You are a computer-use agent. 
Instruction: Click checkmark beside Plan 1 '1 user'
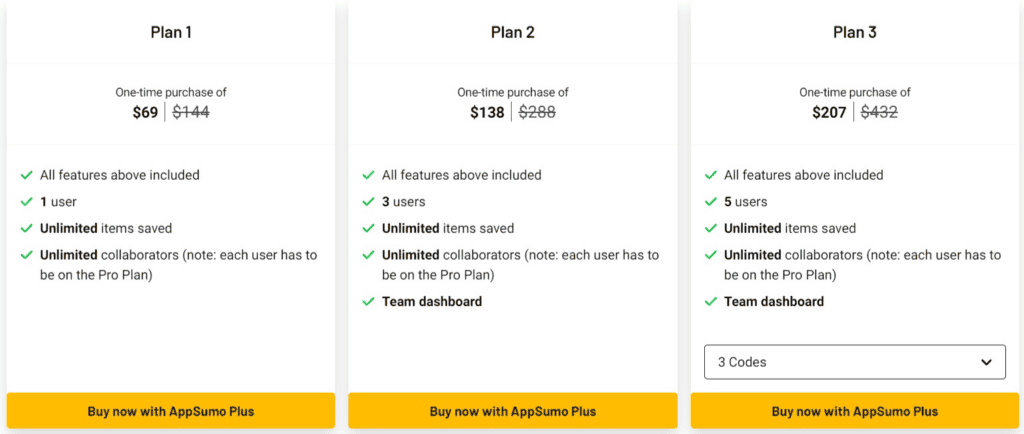point(27,202)
